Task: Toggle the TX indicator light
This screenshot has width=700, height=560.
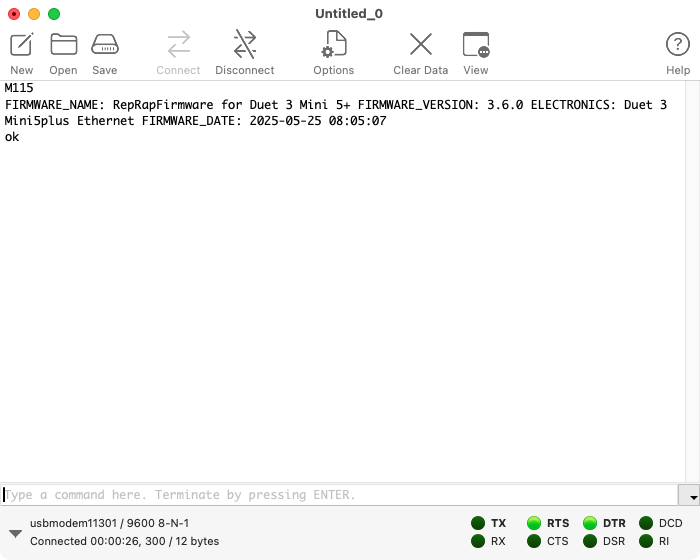Action: [x=478, y=523]
